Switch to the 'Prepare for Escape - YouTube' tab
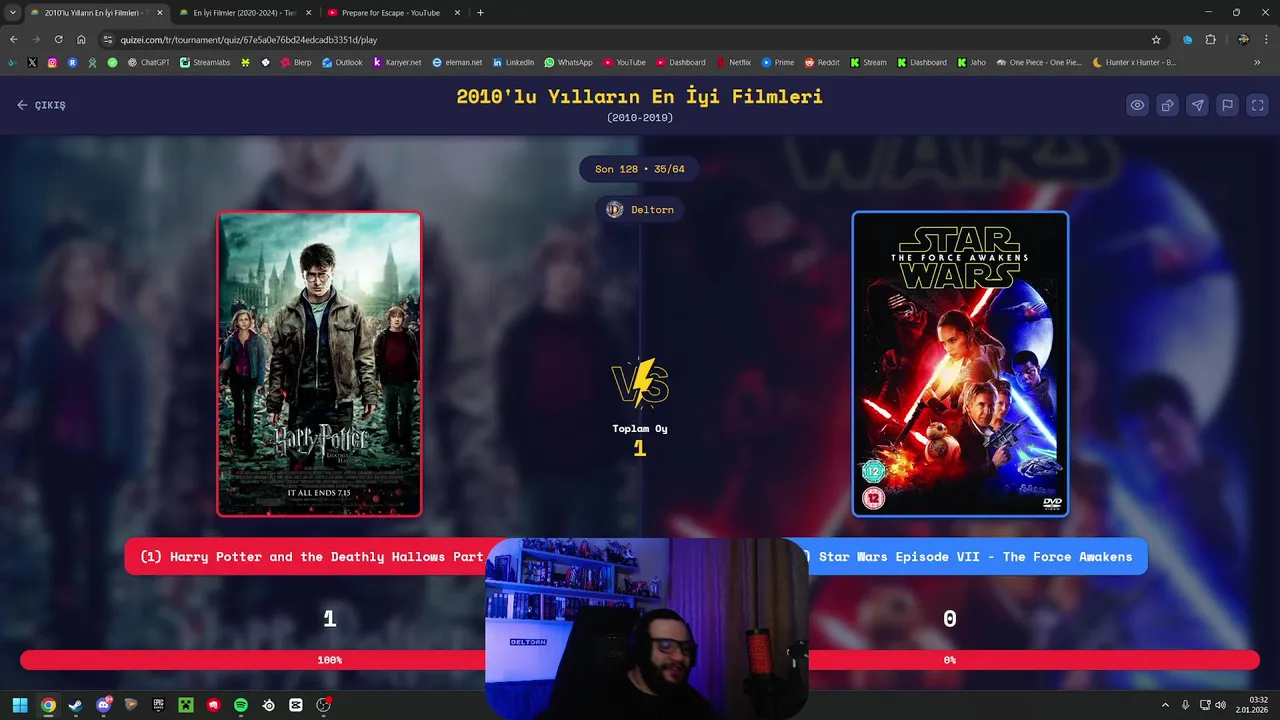This screenshot has width=1280, height=720. pyautogui.click(x=390, y=13)
